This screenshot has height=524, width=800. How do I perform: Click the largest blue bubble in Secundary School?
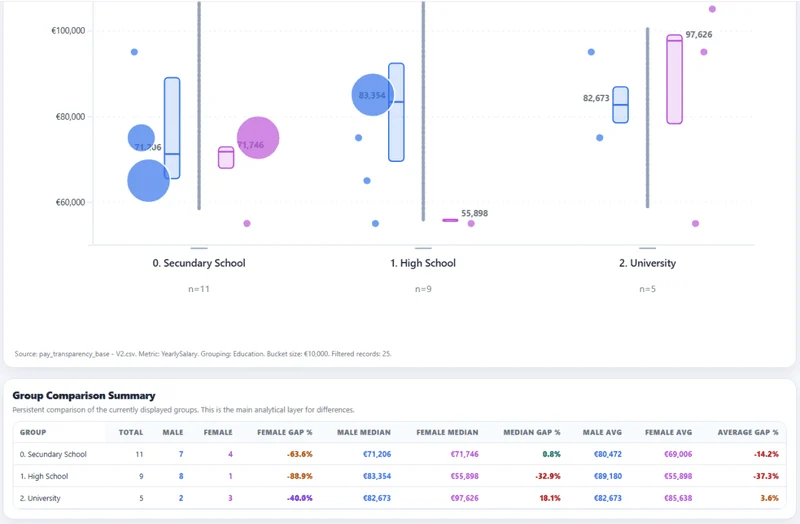[x=148, y=181]
